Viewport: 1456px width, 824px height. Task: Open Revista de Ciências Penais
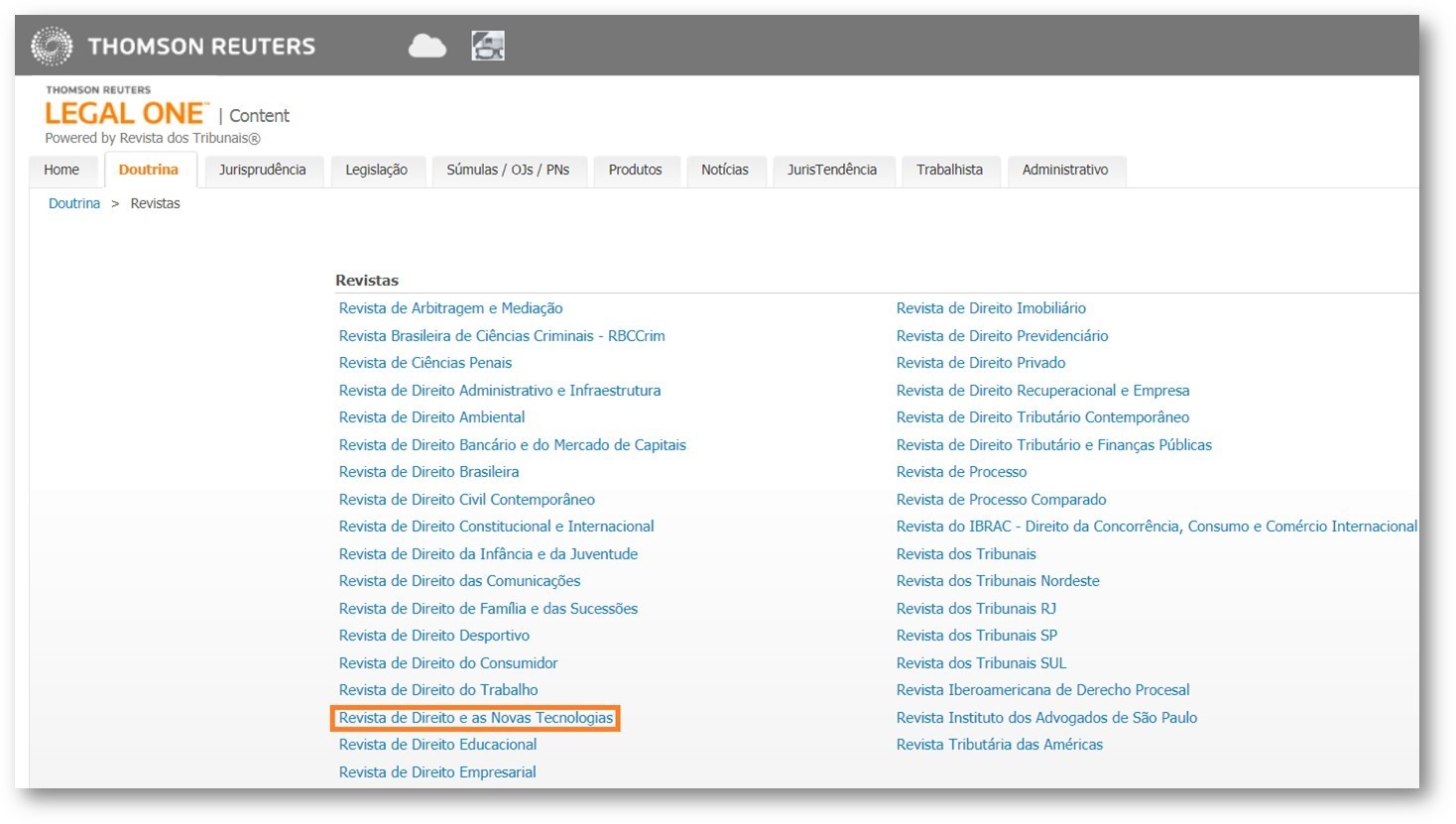point(425,363)
